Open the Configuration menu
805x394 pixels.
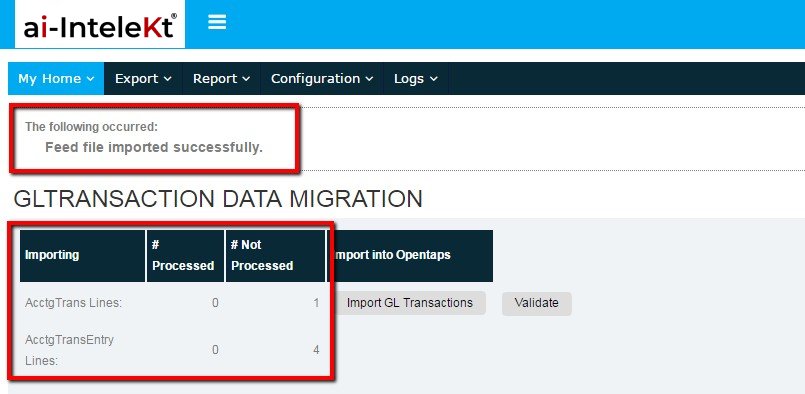(x=322, y=79)
